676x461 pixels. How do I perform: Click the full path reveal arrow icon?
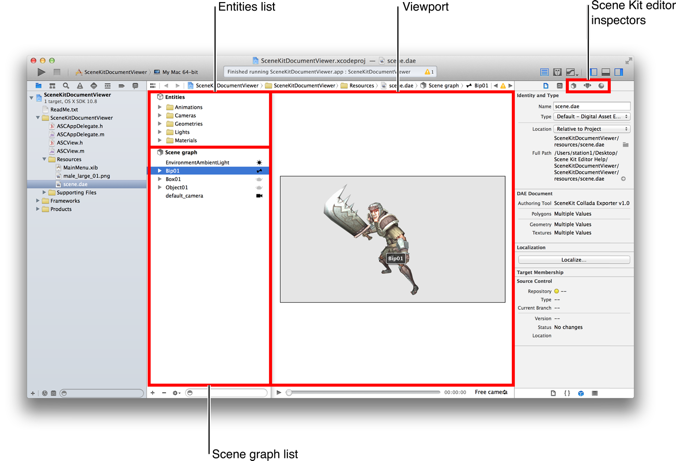tap(623, 179)
